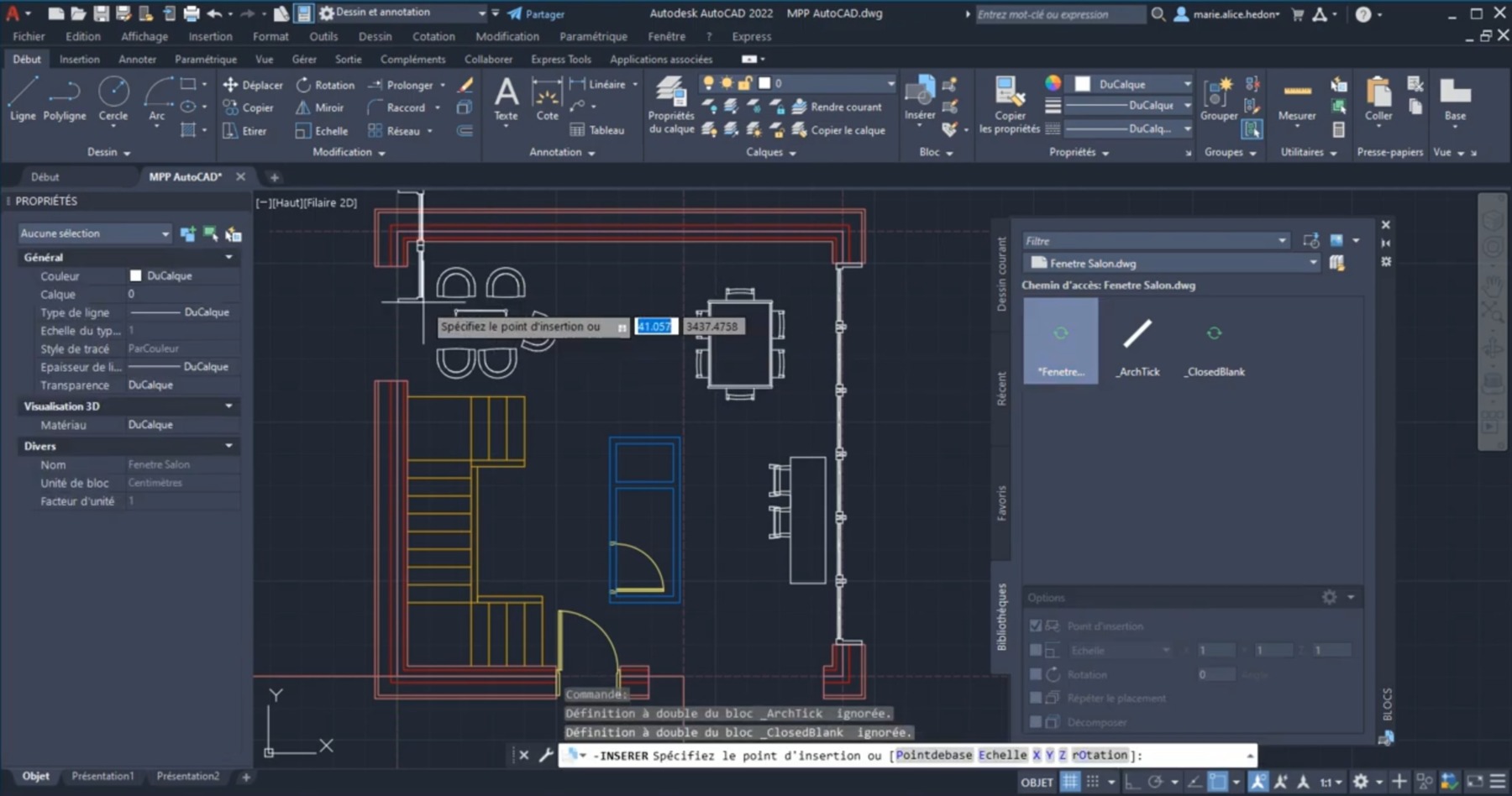Toggle Répéter le placement checkbox
Screen dimensions: 1512x796
pos(1036,698)
